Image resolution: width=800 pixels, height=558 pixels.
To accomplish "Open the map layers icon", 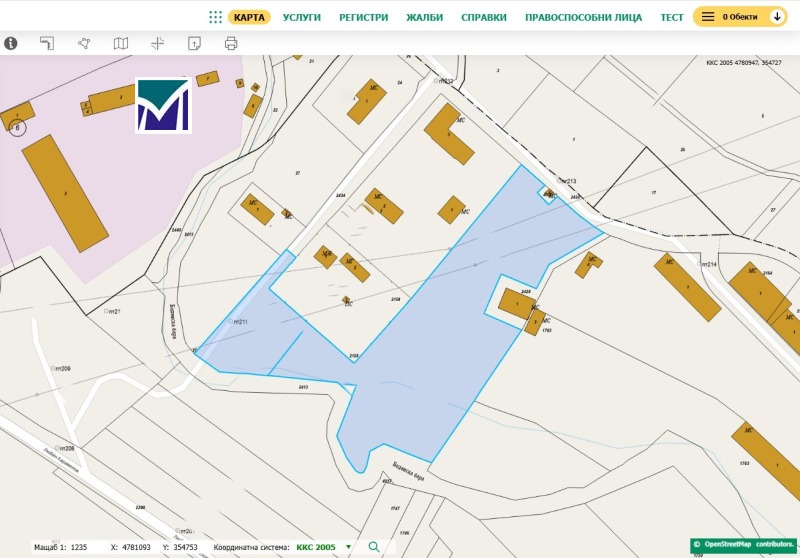I will (121, 43).
